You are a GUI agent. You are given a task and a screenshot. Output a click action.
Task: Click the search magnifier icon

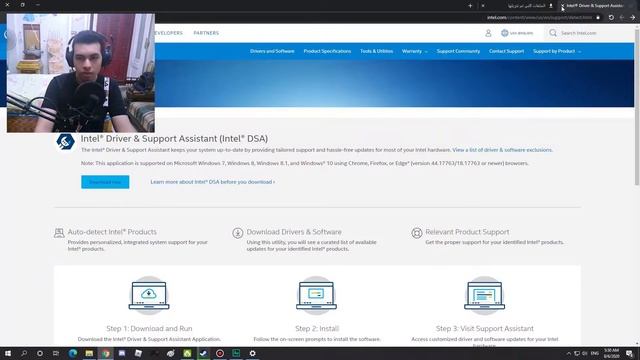point(553,33)
